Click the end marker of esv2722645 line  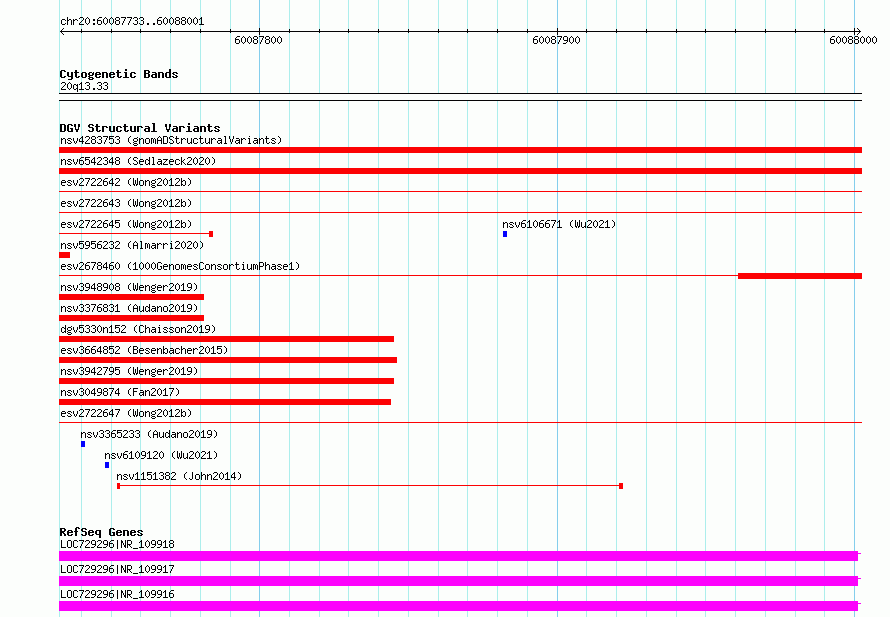point(211,234)
